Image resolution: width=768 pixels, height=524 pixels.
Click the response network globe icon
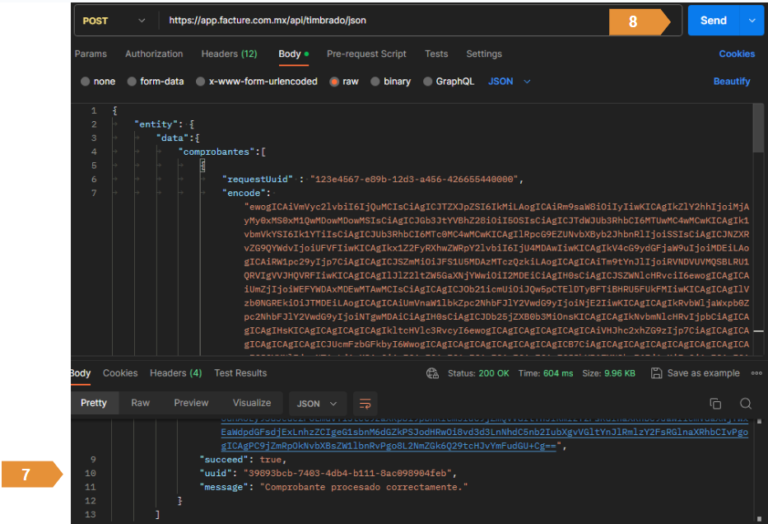[432, 373]
